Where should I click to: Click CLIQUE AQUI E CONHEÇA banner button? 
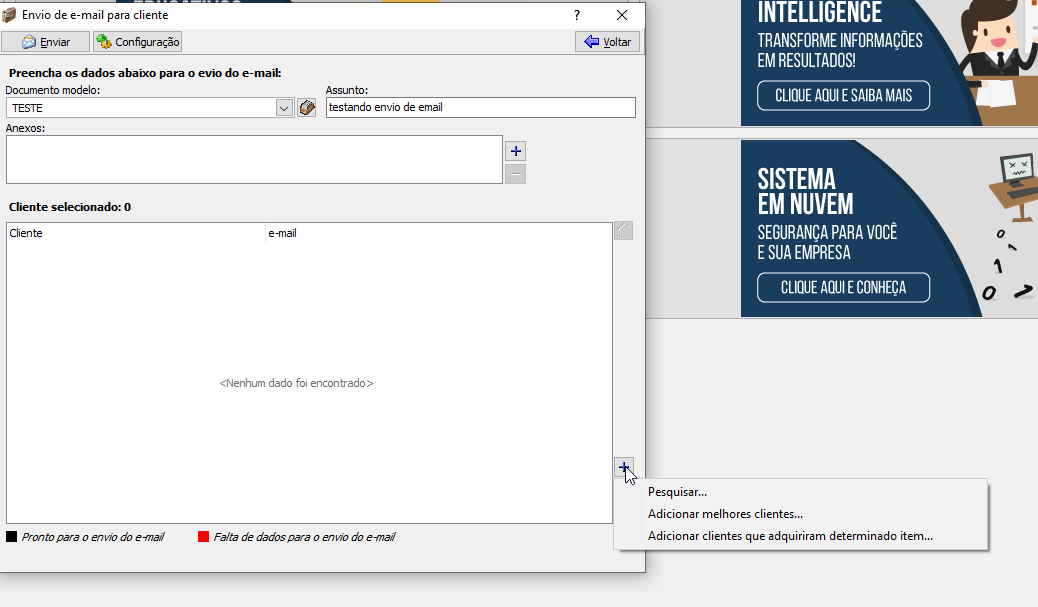coord(843,287)
